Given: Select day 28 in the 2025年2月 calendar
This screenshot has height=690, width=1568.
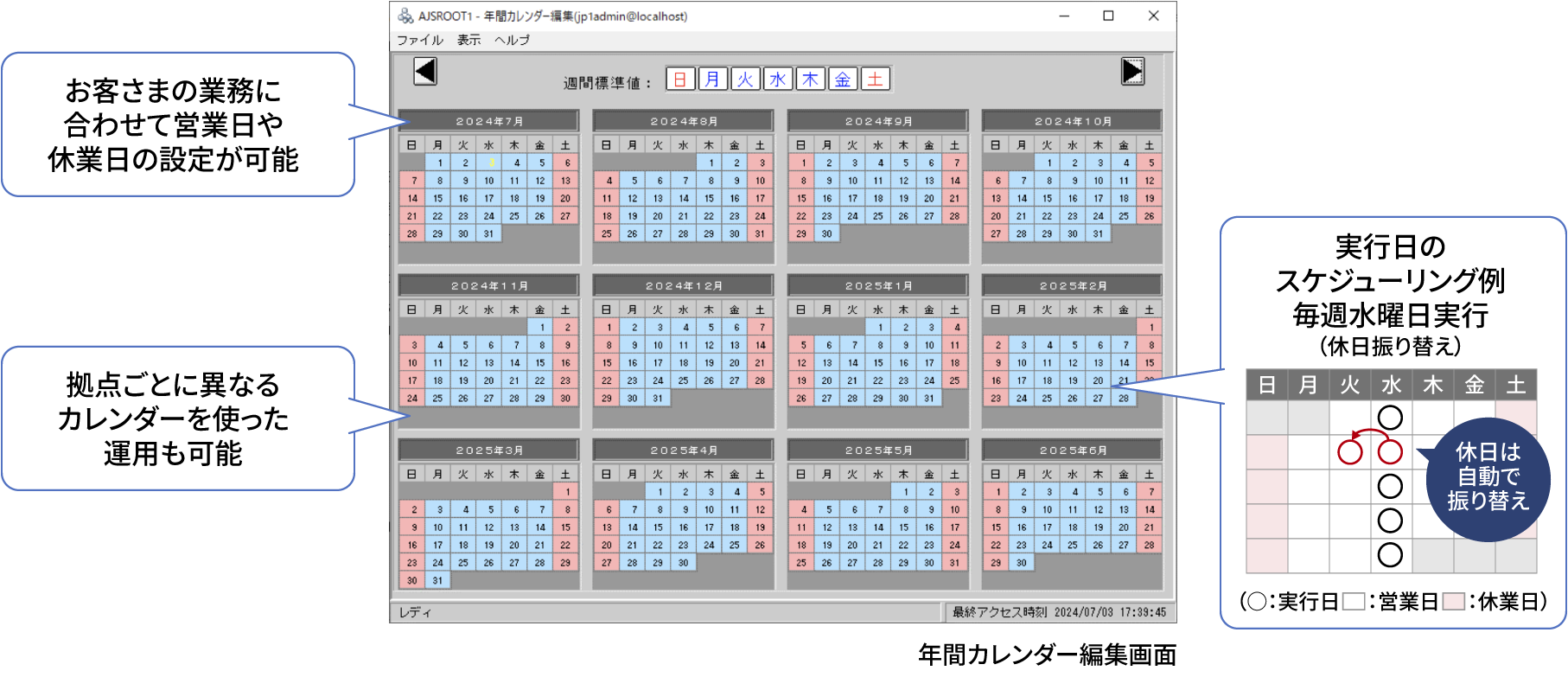Looking at the screenshot, I should [1123, 399].
